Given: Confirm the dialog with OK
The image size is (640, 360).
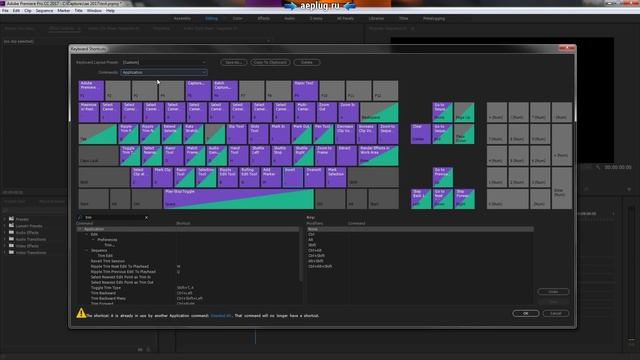Looking at the screenshot, I should pyautogui.click(x=526, y=313).
